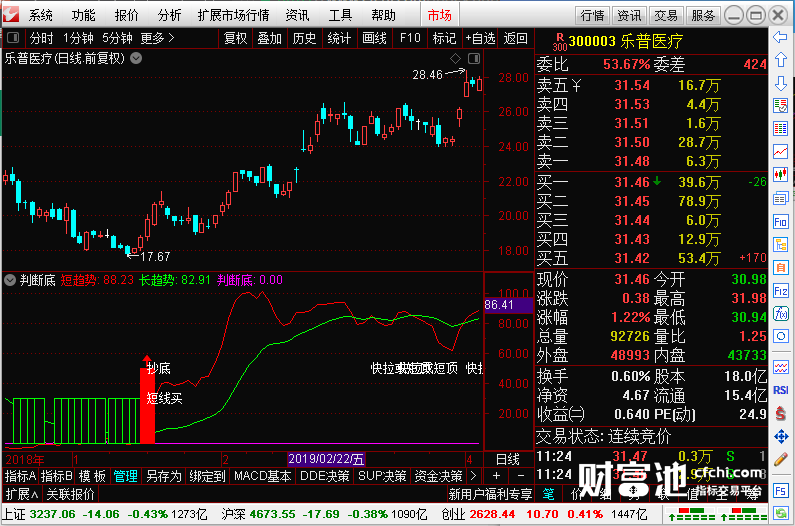Screen dimensions: 795x526
Task: Click the back left-arrow sidebar icon
Action: (x=780, y=37)
